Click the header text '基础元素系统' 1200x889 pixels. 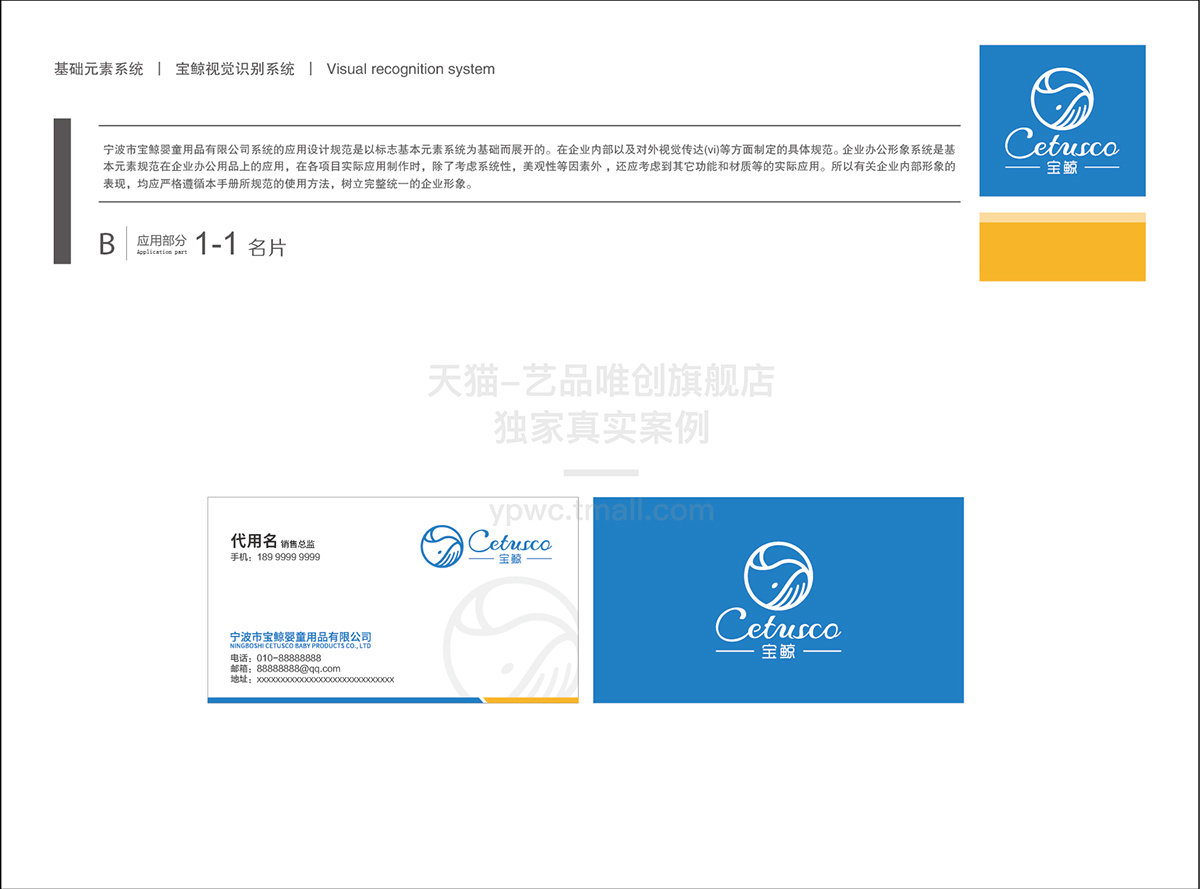(x=99, y=69)
